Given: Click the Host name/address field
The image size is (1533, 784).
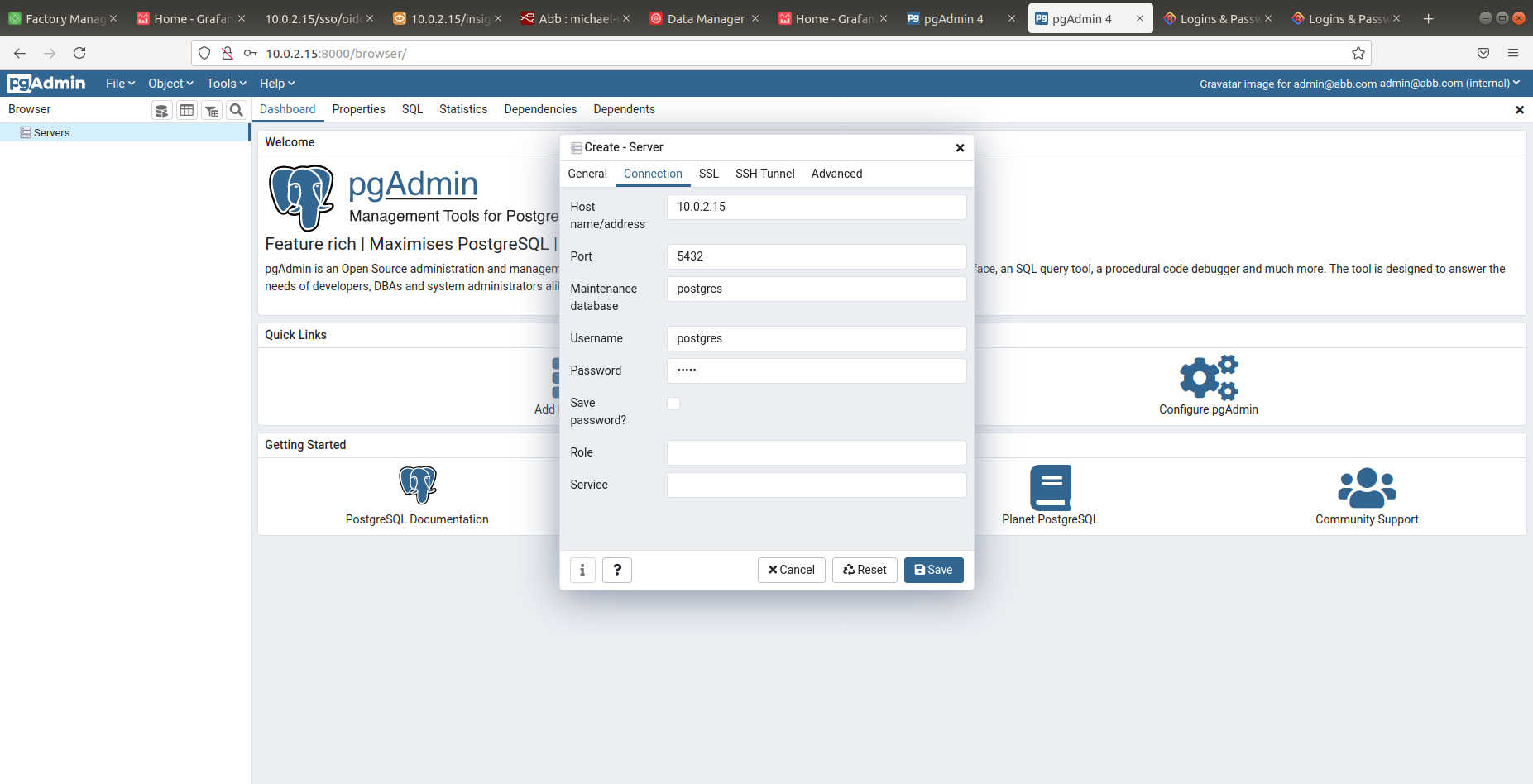Looking at the screenshot, I should (817, 207).
